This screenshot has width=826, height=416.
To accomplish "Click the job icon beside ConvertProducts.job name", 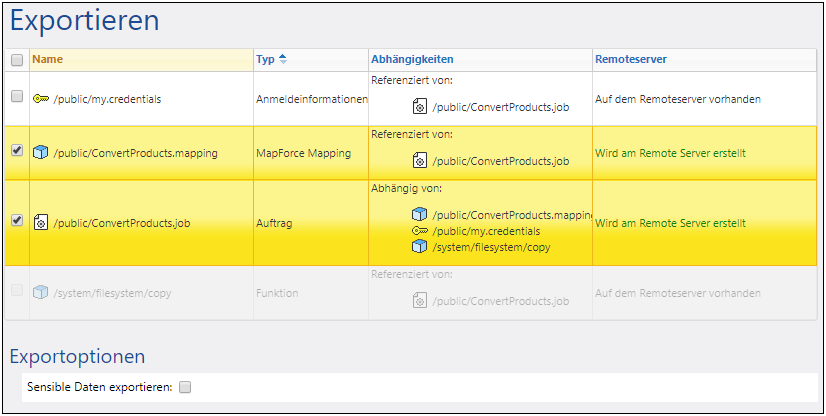I will (41, 223).
